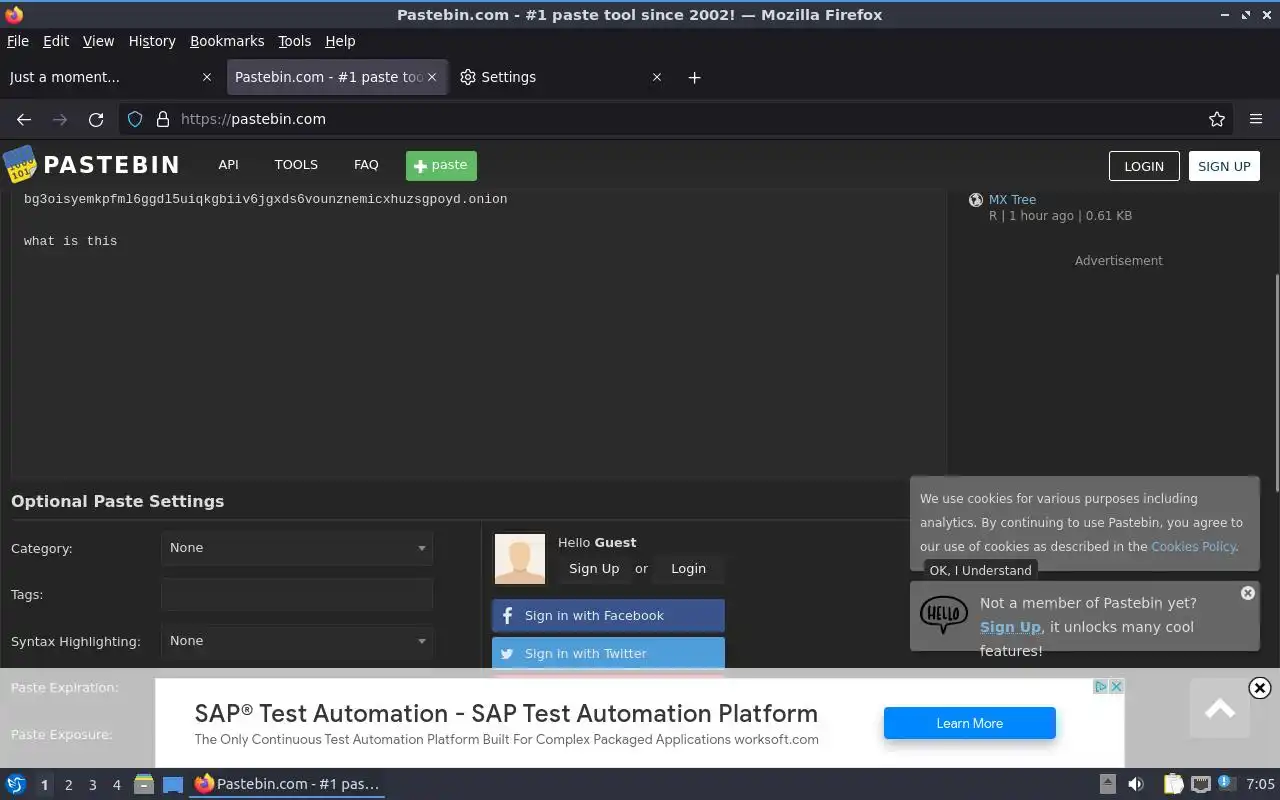Open the File menu
Image resolution: width=1280 pixels, height=800 pixels.
(x=18, y=41)
